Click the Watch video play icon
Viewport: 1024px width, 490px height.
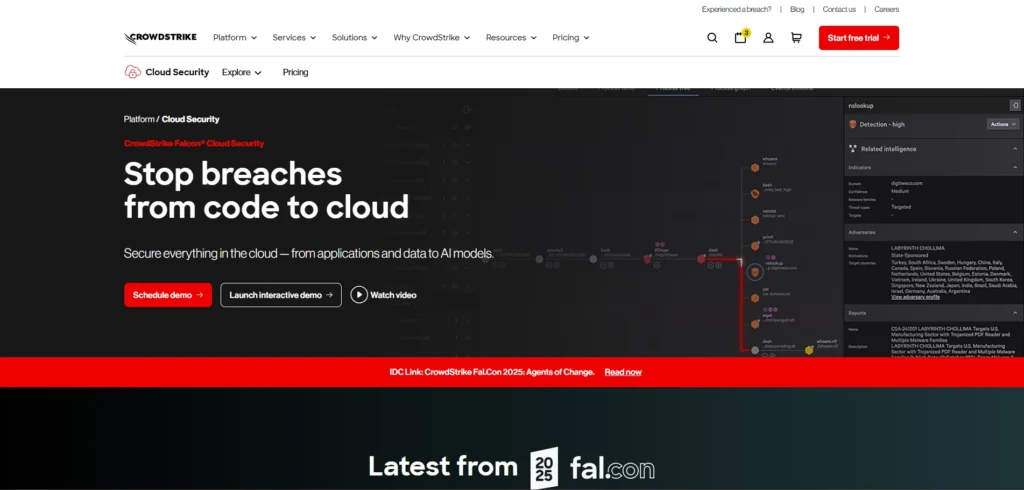359,295
